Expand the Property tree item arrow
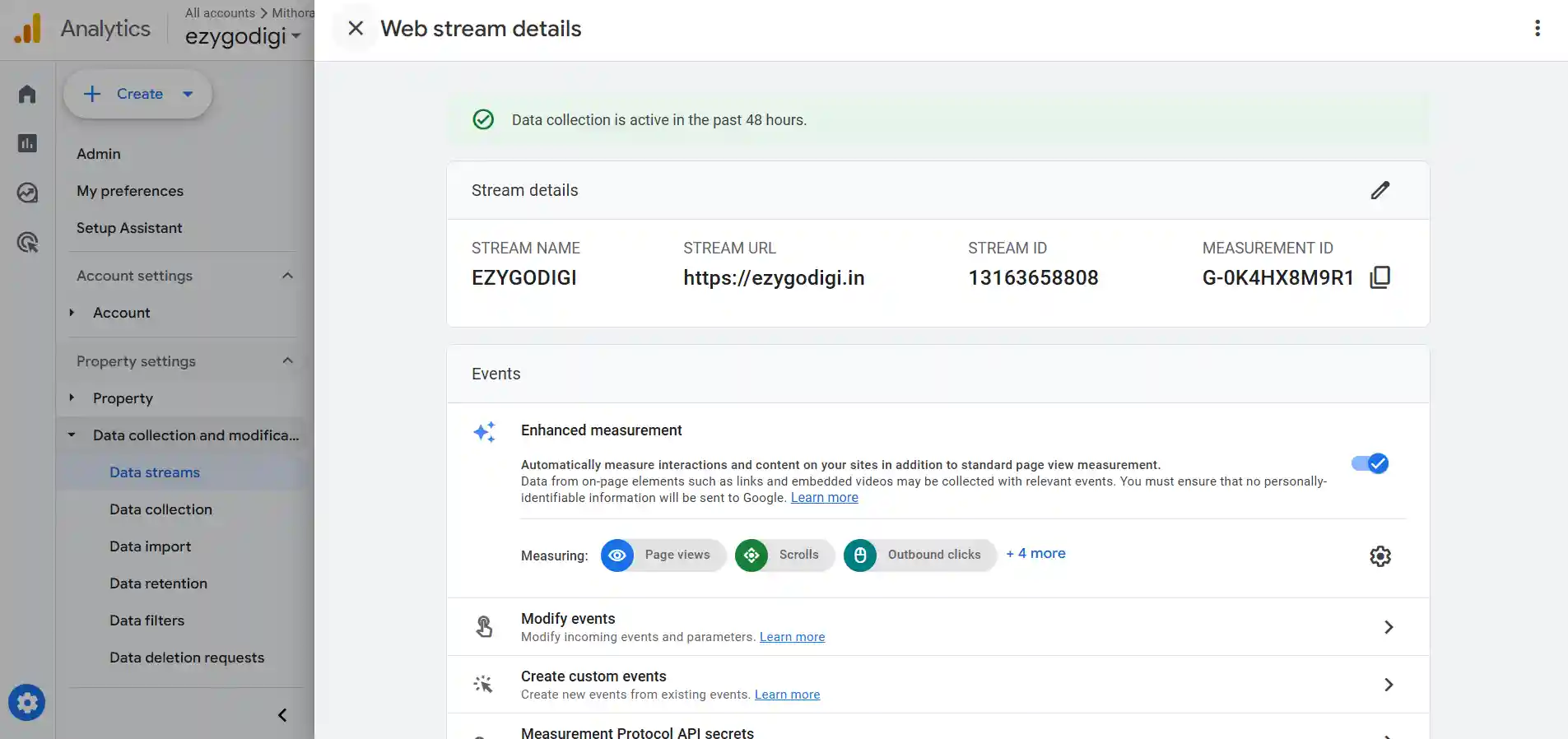Screen dimensions: 1568x739 point(72,397)
